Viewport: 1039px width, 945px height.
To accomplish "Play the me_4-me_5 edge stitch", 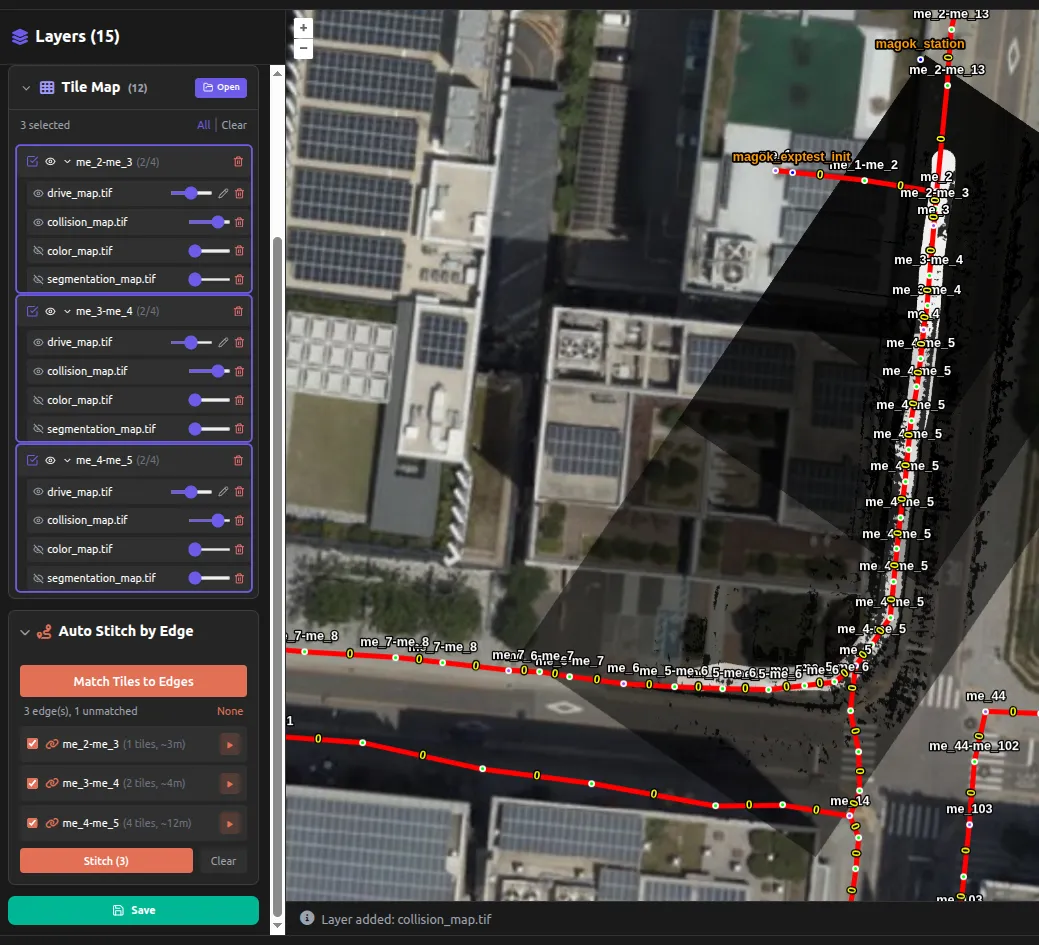I will click(x=230, y=824).
